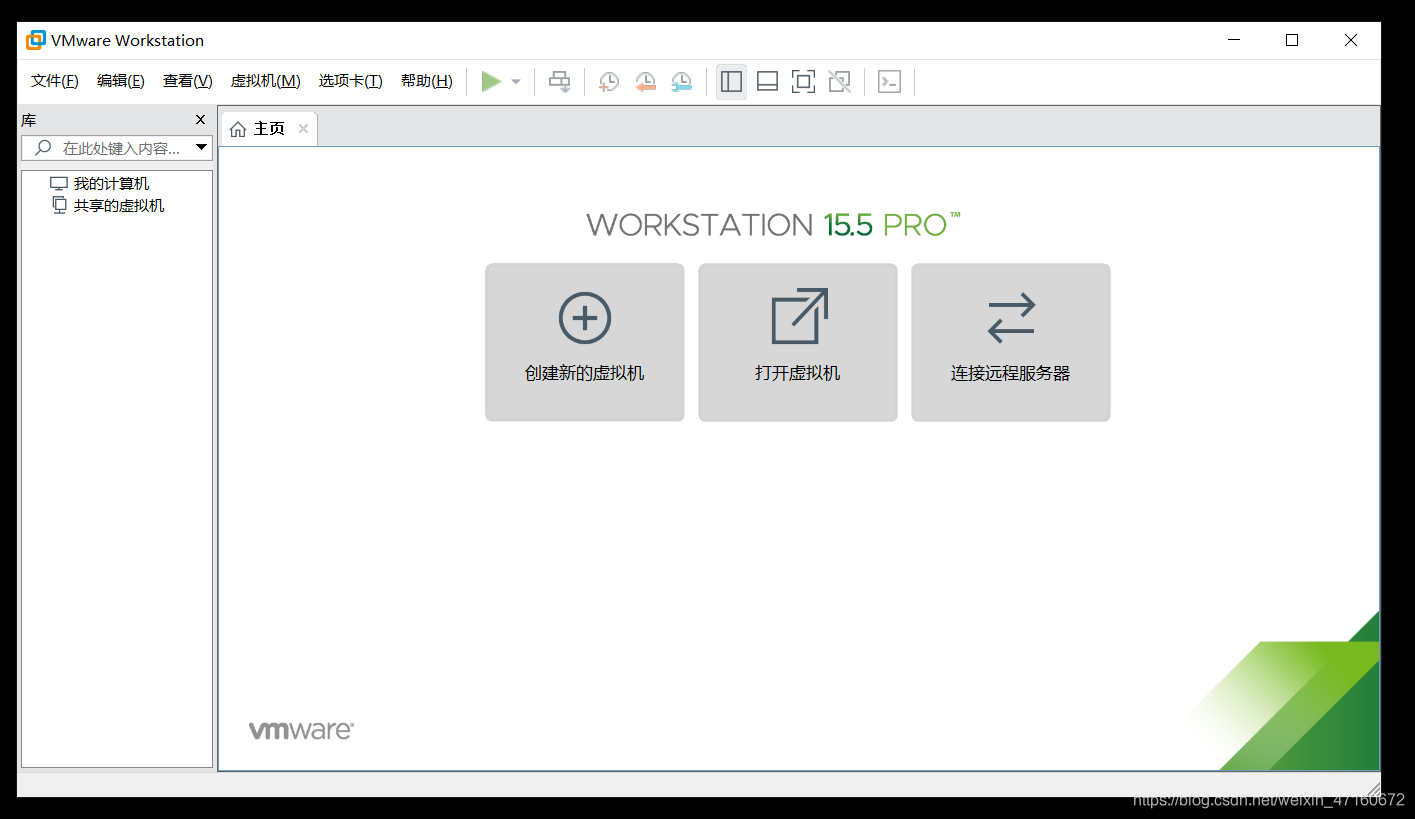Click the 打开虚拟机 button

click(x=798, y=342)
